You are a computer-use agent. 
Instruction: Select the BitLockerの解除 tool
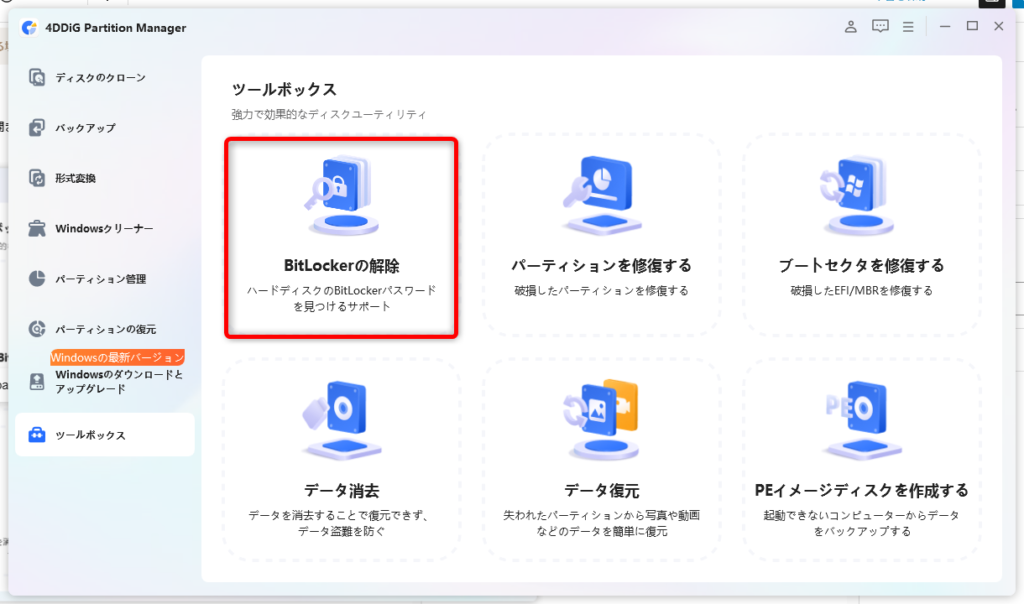coord(341,235)
